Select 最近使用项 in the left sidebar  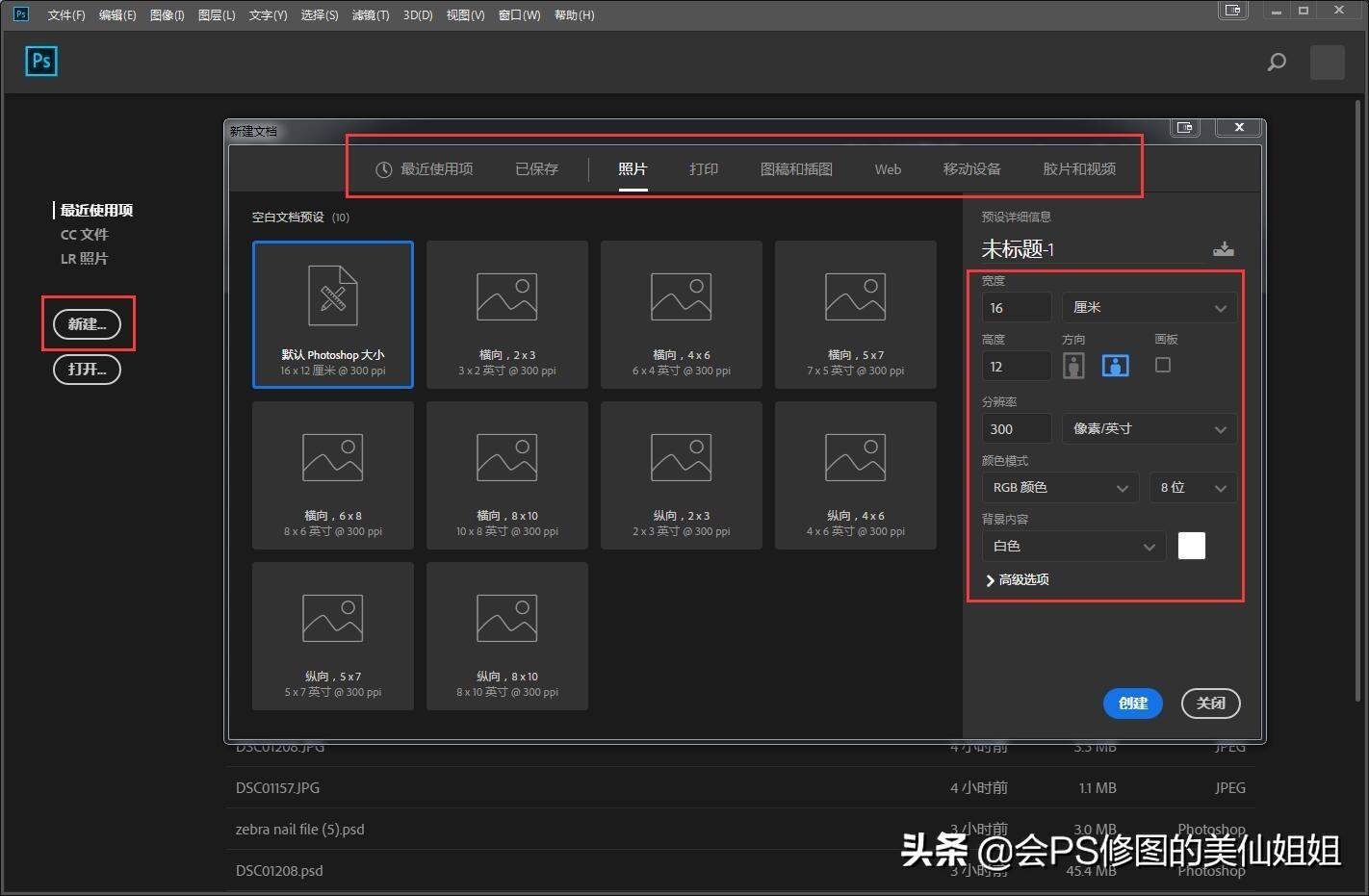coord(96,210)
